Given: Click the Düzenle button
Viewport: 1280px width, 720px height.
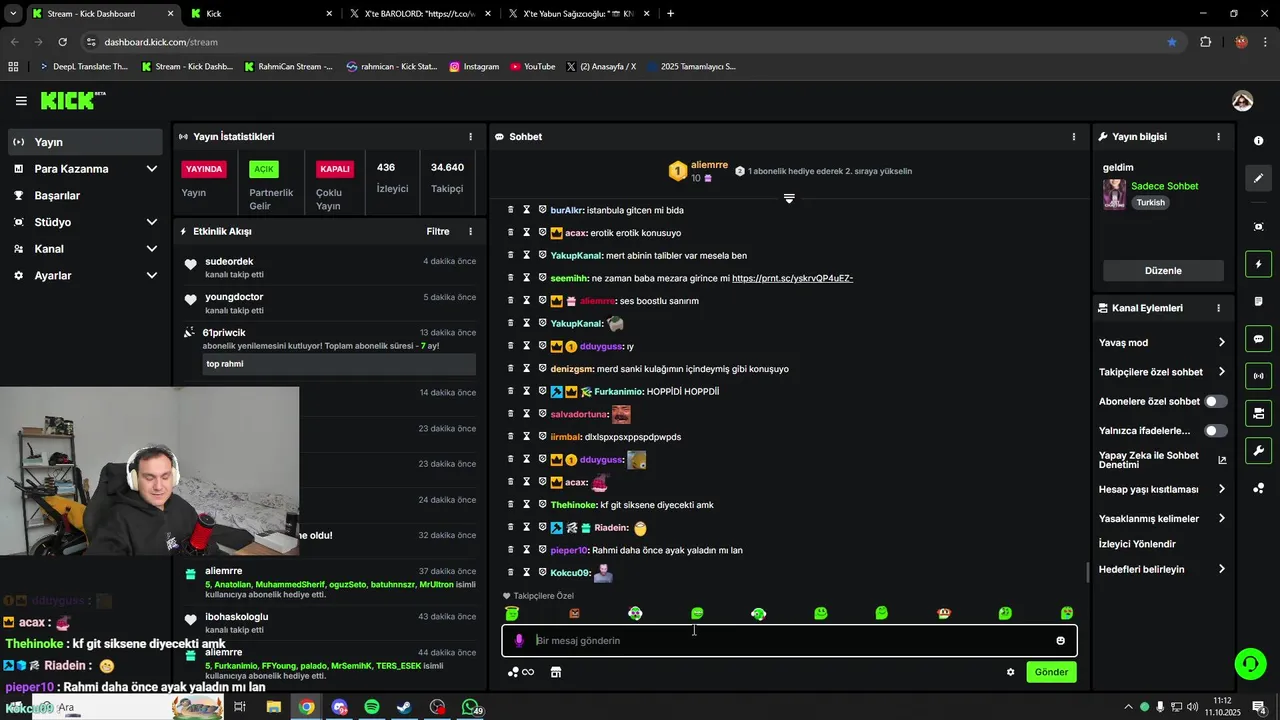Looking at the screenshot, I should [1163, 271].
